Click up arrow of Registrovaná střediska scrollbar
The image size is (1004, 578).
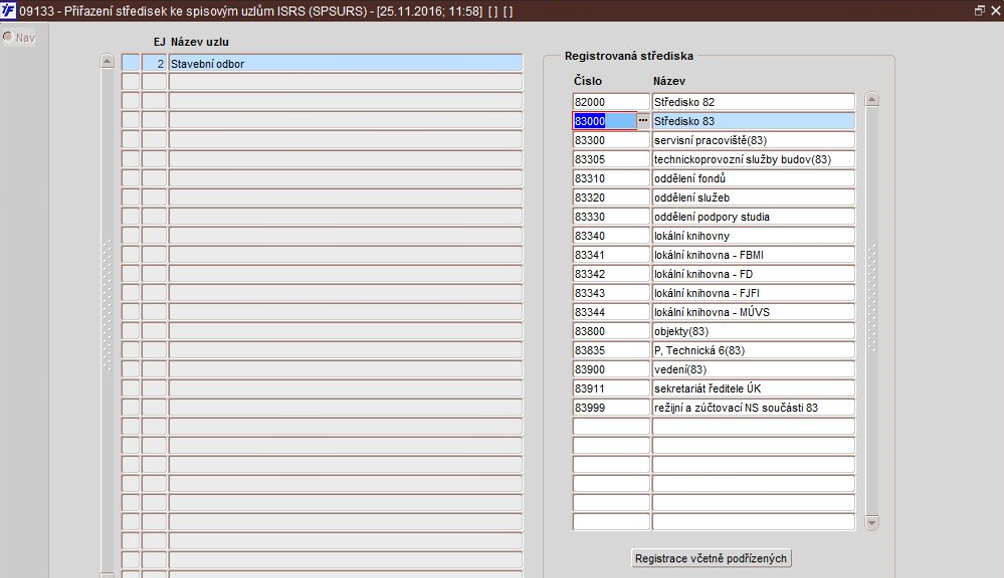pos(871,100)
